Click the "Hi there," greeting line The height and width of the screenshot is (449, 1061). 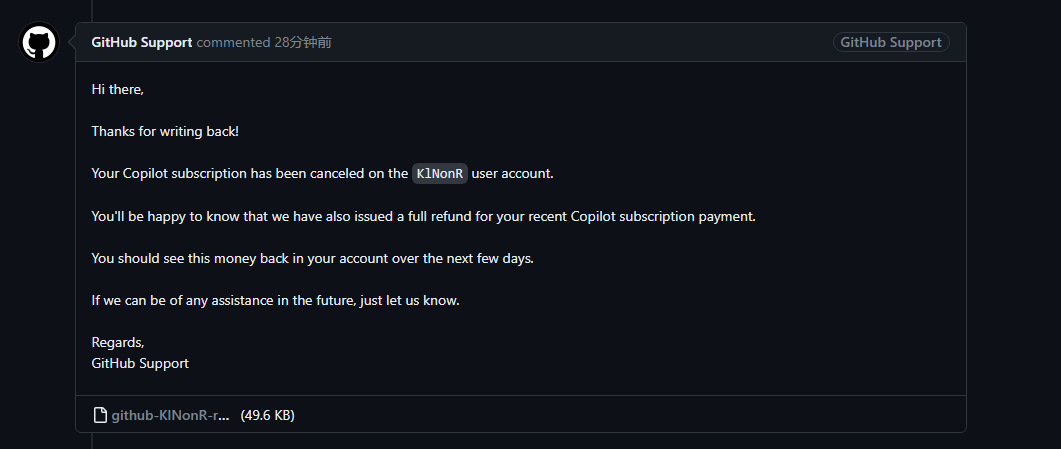[117, 89]
